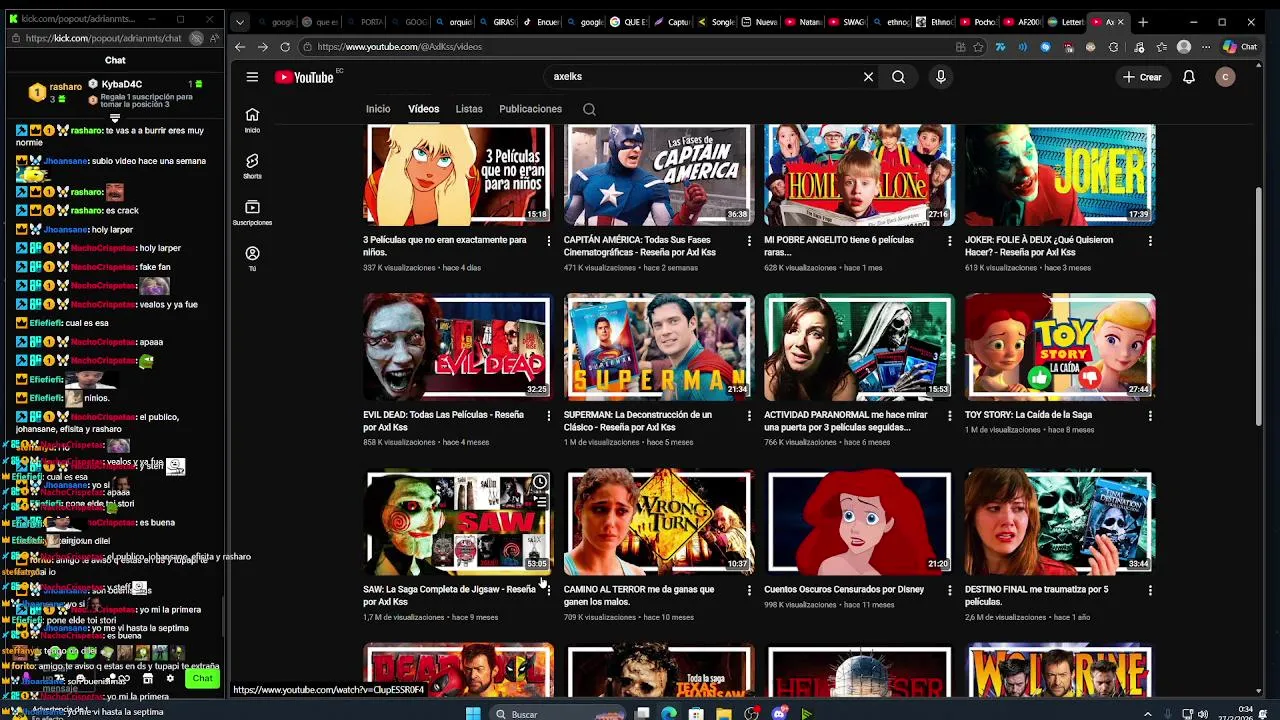1280x720 pixels.
Task: Open options for EVIL DEAD video
Action: click(x=548, y=415)
